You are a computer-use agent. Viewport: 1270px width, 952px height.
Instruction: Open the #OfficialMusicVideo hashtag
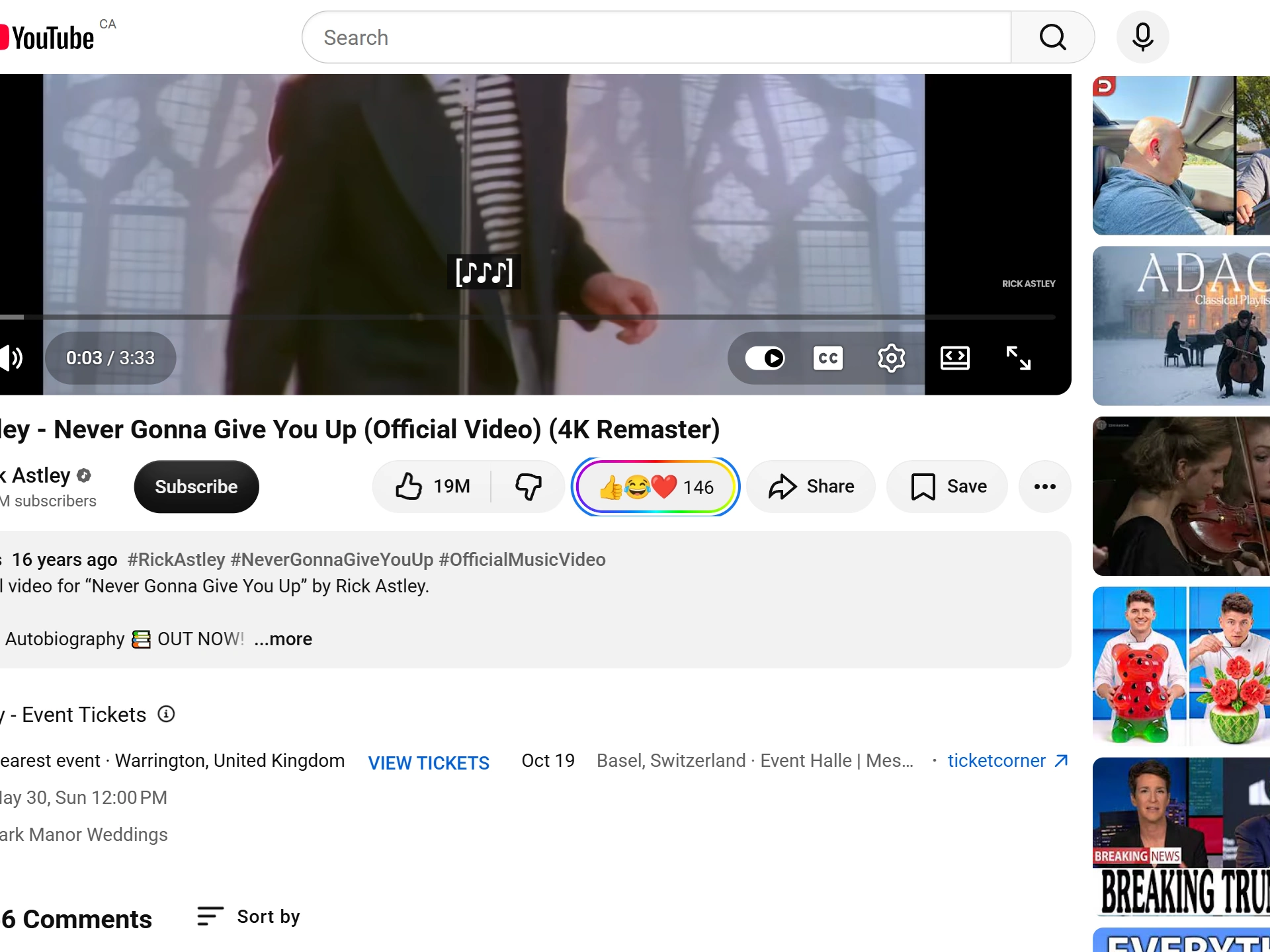(x=523, y=559)
